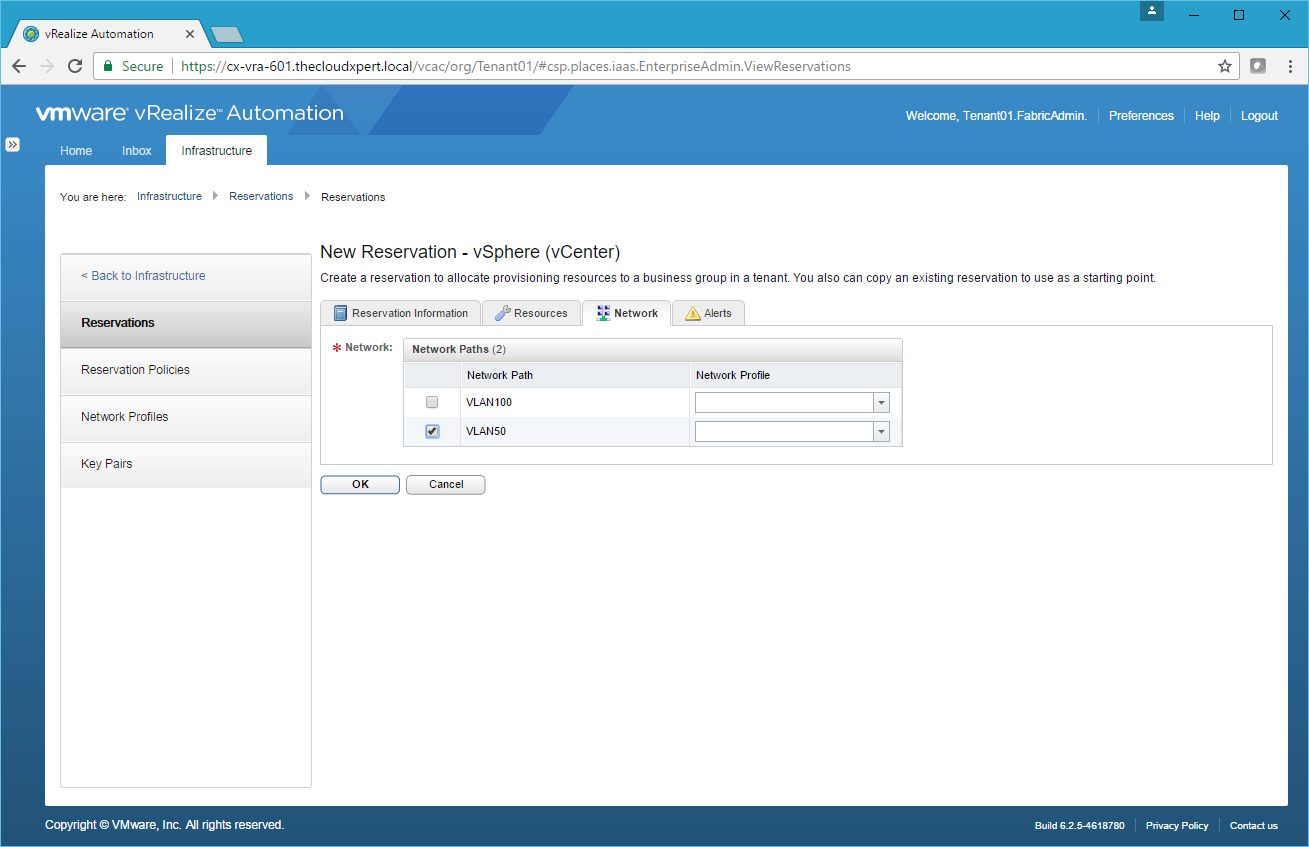Click the Chrome user profile icon

pyautogui.click(x=1152, y=12)
